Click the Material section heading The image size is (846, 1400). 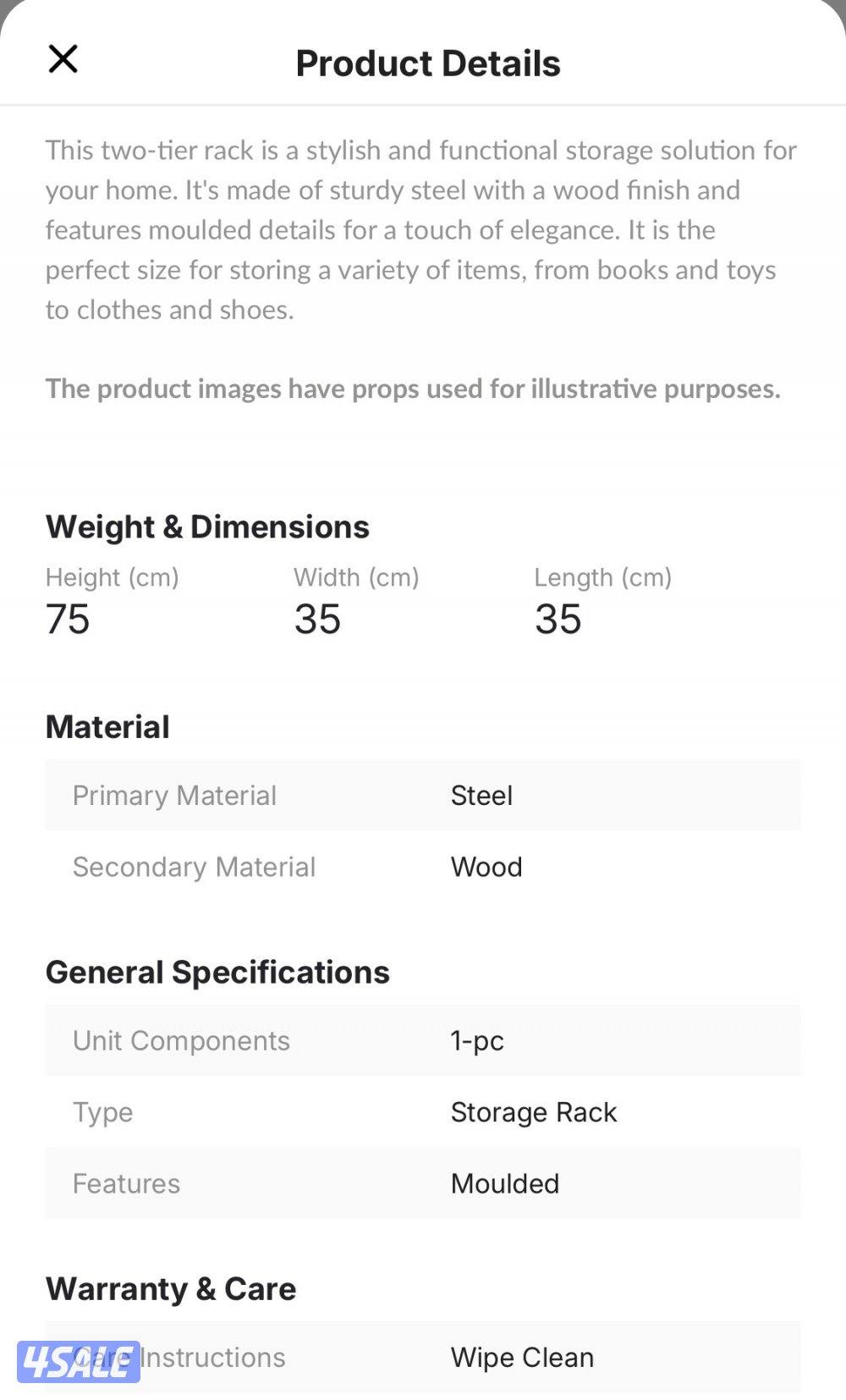click(x=107, y=727)
